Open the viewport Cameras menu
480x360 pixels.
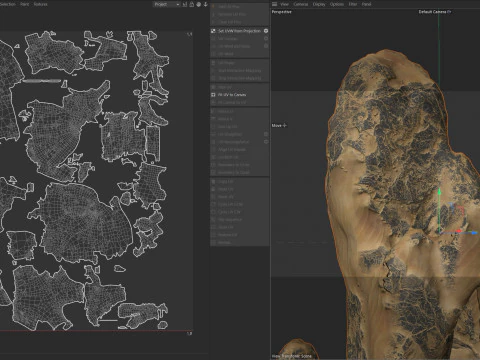(301, 4)
